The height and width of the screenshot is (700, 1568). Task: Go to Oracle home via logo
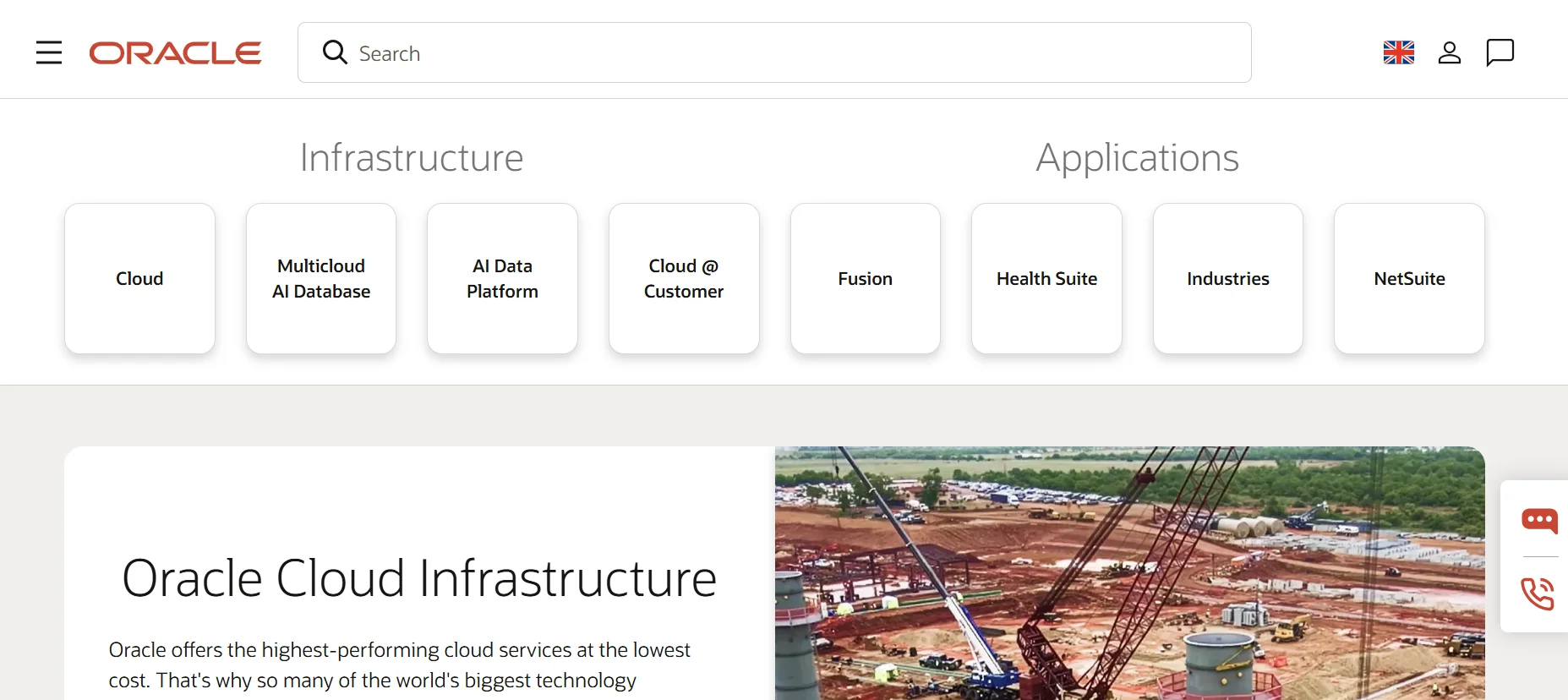[x=175, y=53]
